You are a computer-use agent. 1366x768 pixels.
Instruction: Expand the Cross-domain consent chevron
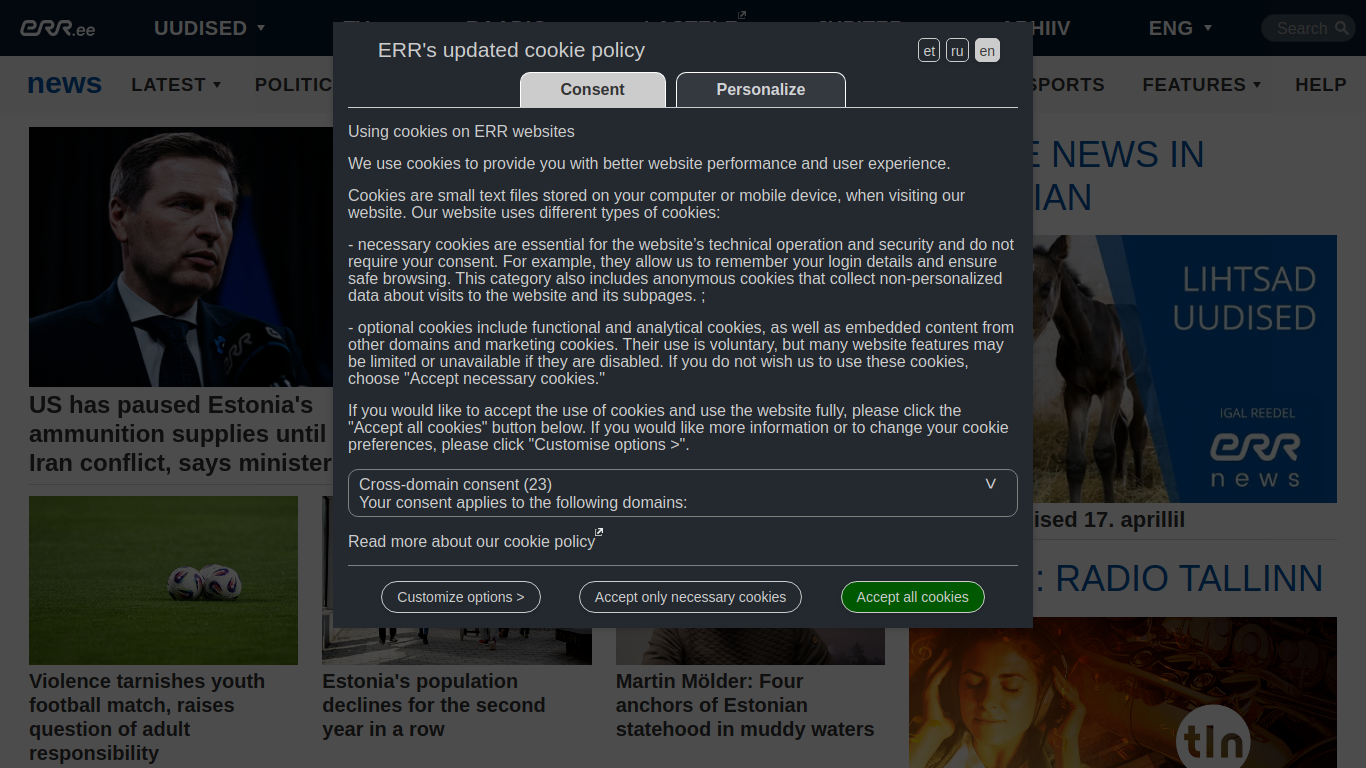click(991, 484)
